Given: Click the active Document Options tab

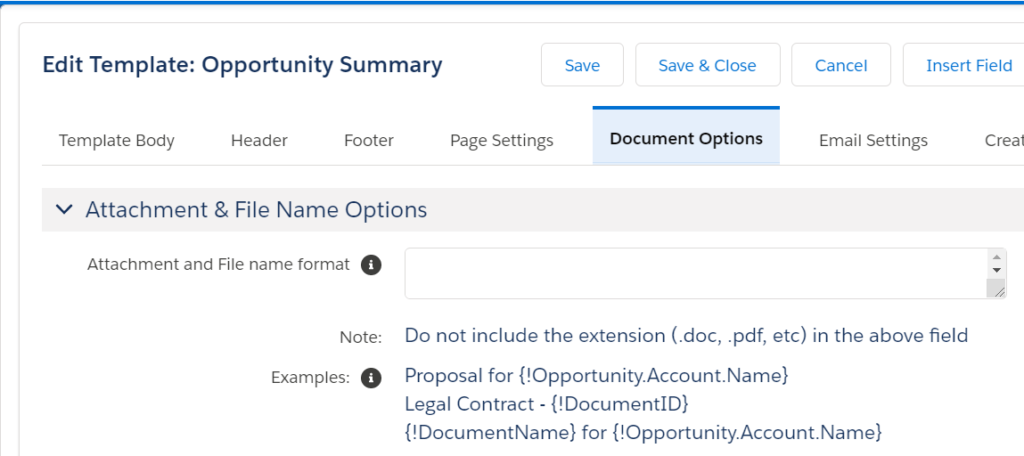Looking at the screenshot, I should [x=686, y=139].
